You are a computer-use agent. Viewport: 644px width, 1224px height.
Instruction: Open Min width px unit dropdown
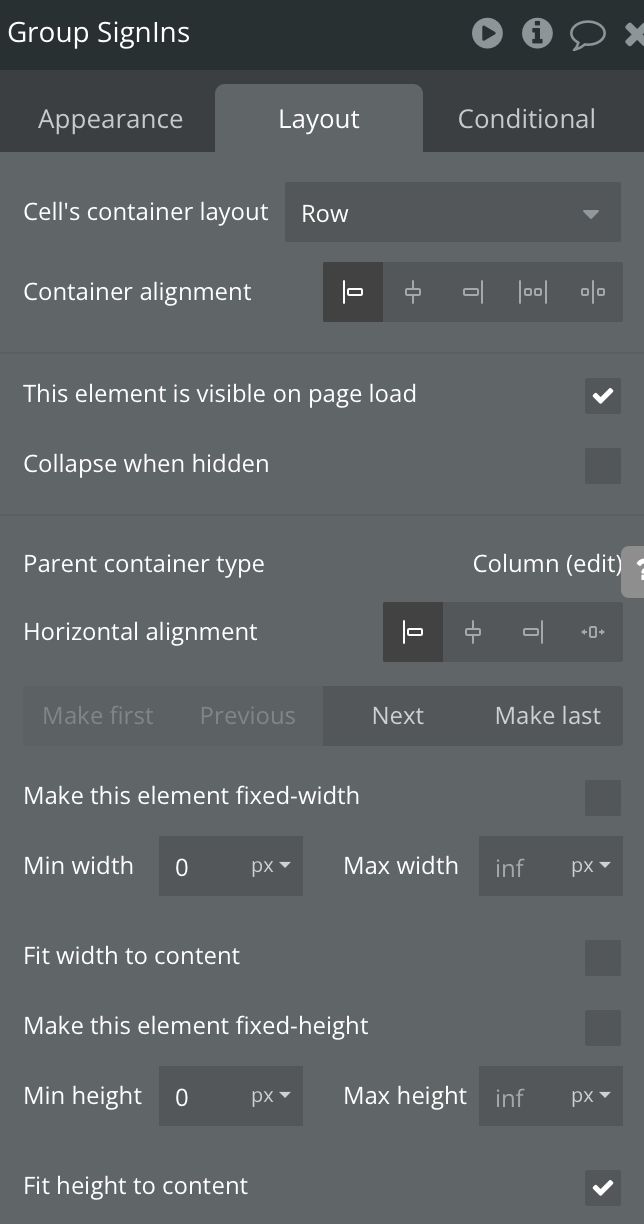click(x=271, y=866)
